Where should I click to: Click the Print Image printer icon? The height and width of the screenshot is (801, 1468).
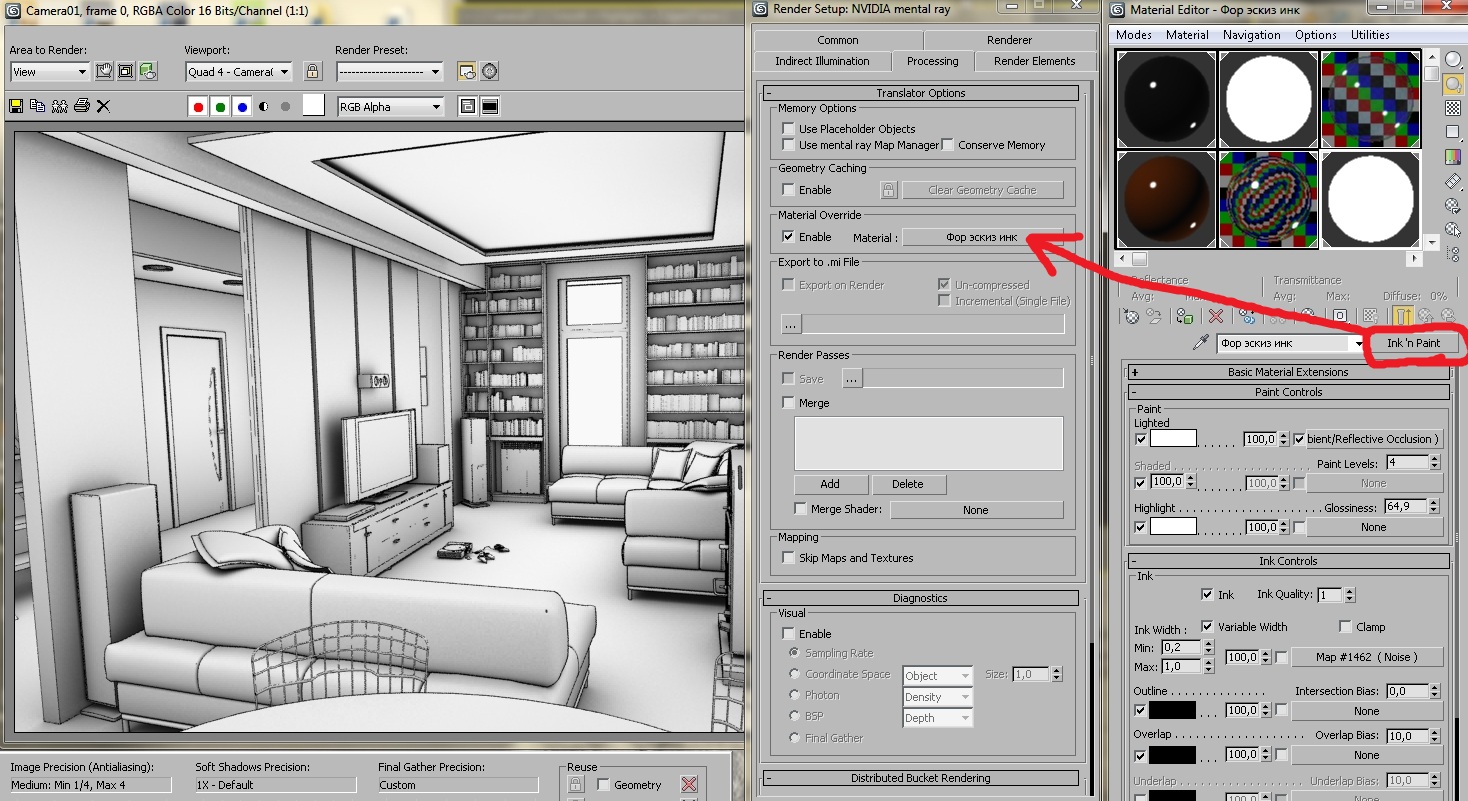tap(81, 106)
